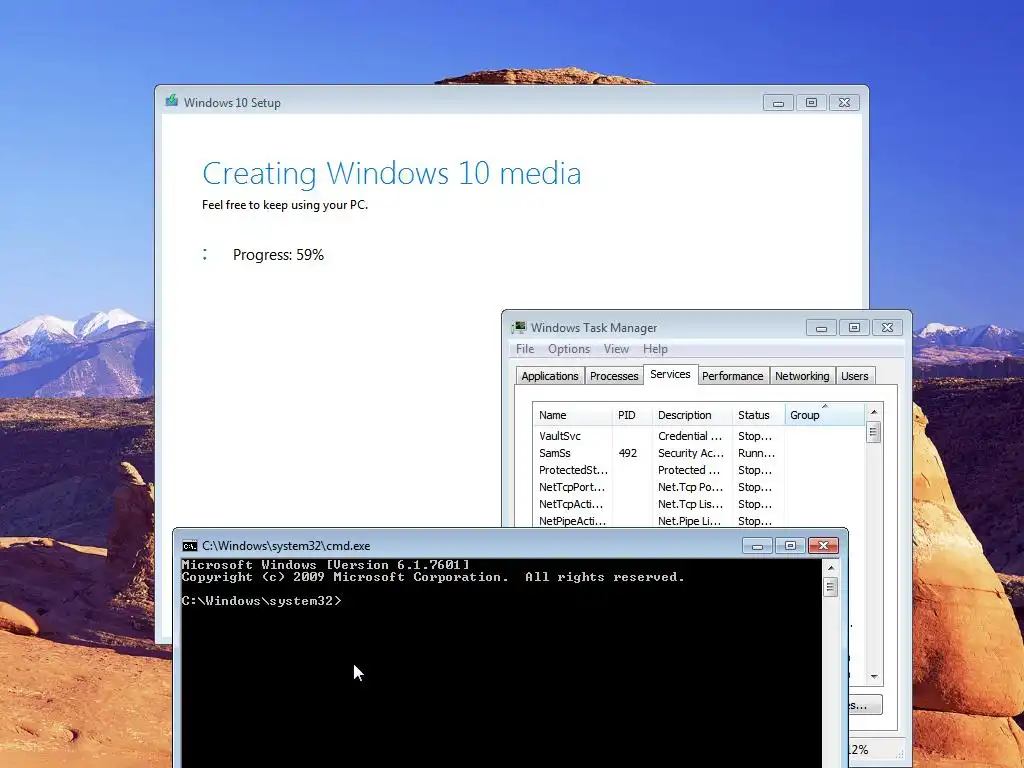The height and width of the screenshot is (768, 1024).
Task: Select the Services tab
Action: [670, 374]
